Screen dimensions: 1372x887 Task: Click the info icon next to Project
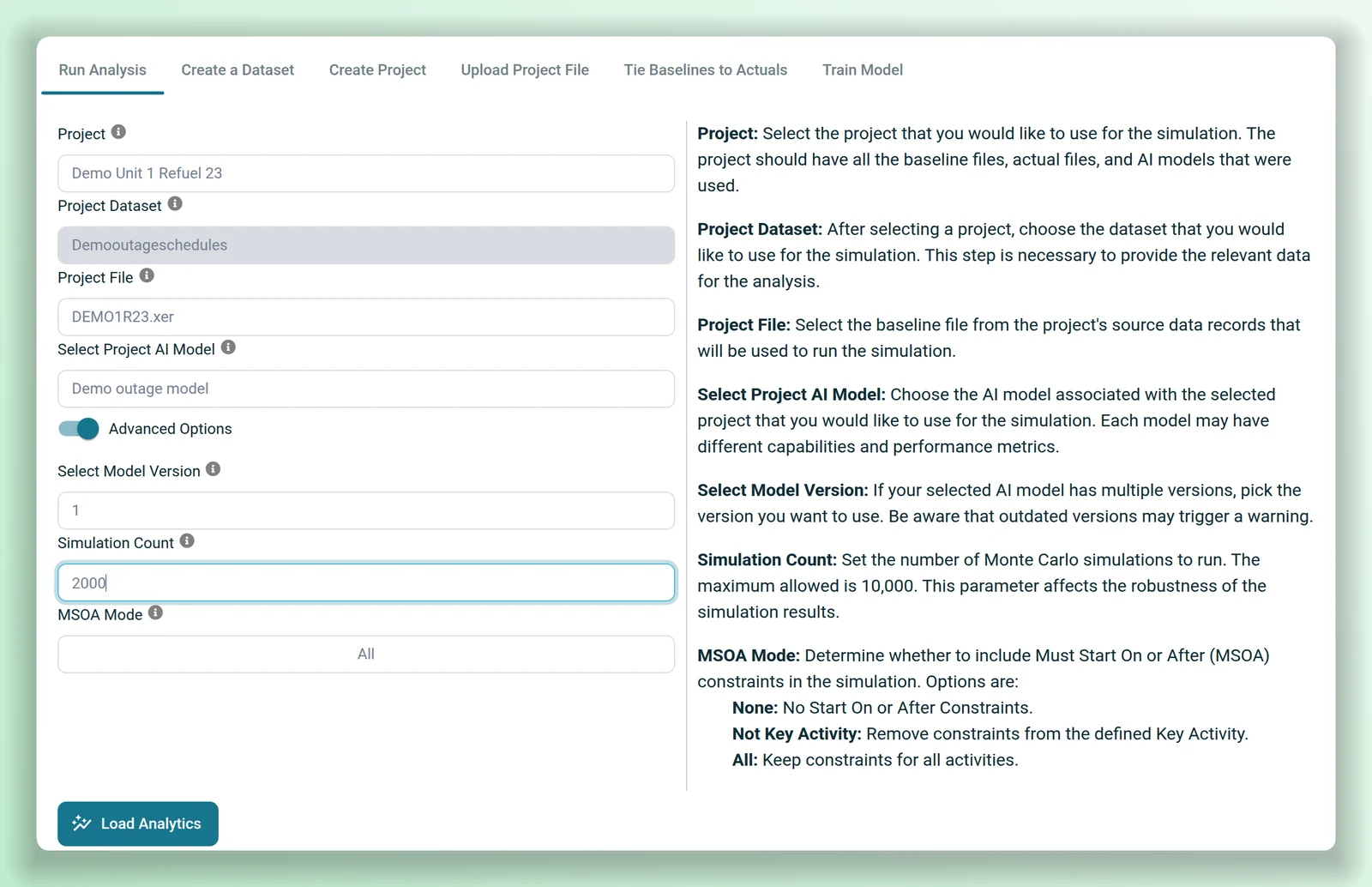[118, 132]
